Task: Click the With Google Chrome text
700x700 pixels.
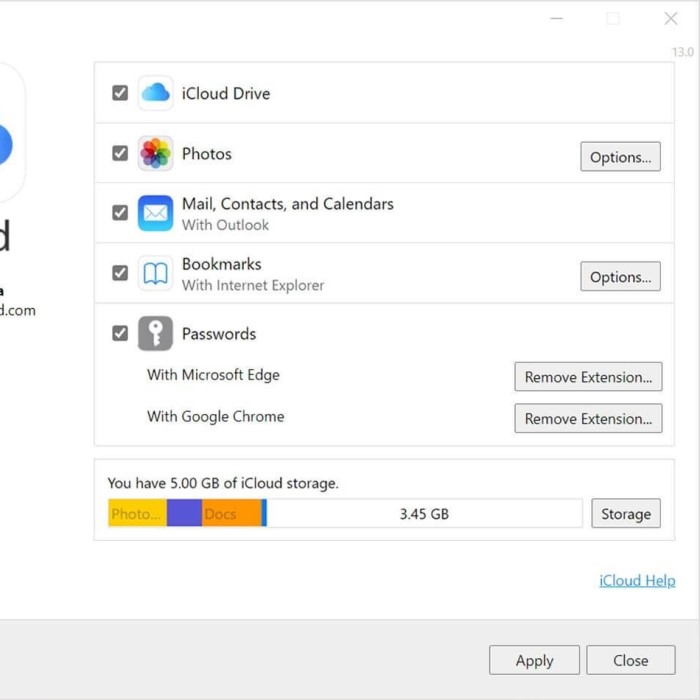Action: [x=216, y=416]
